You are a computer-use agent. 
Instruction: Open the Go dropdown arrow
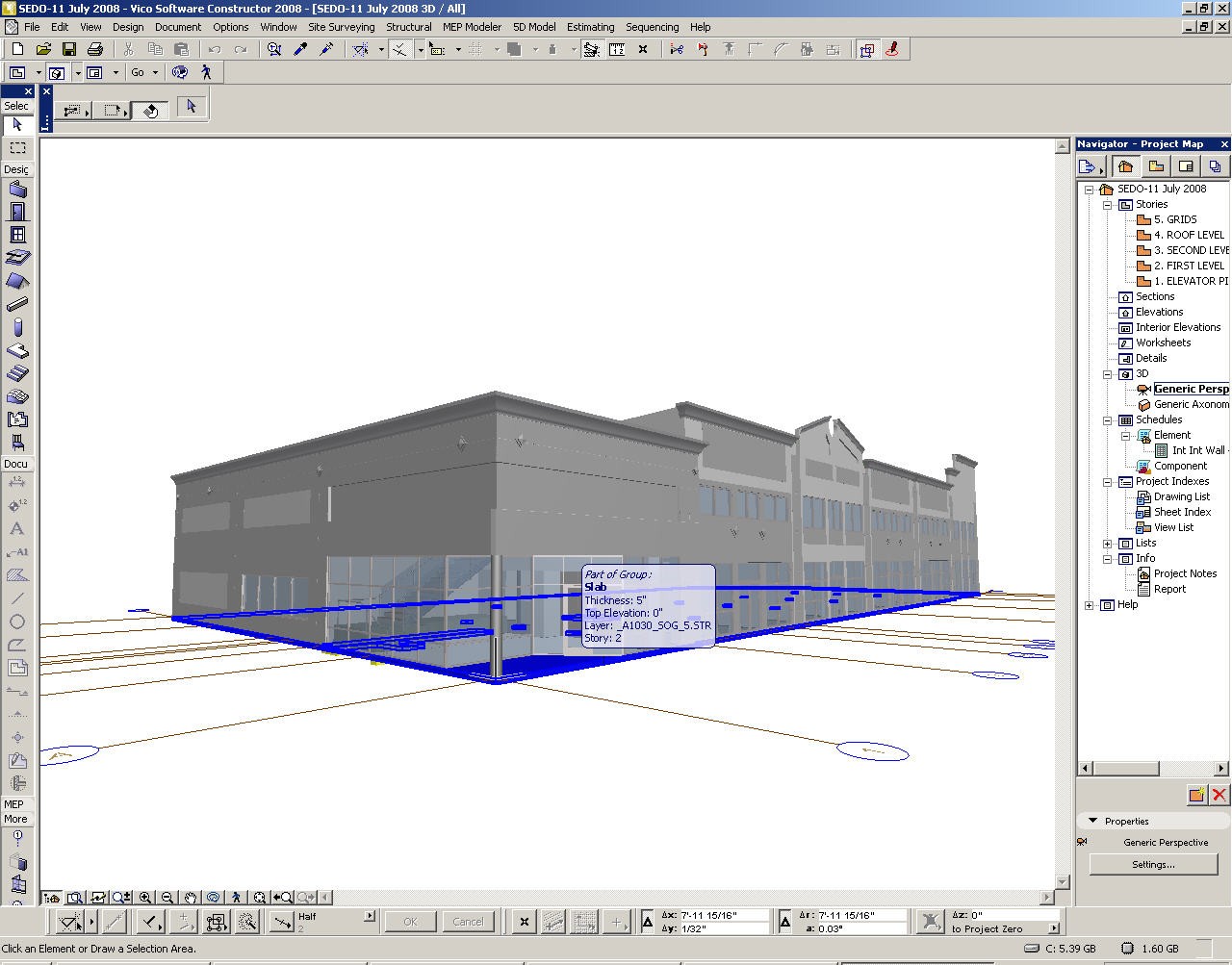155,72
